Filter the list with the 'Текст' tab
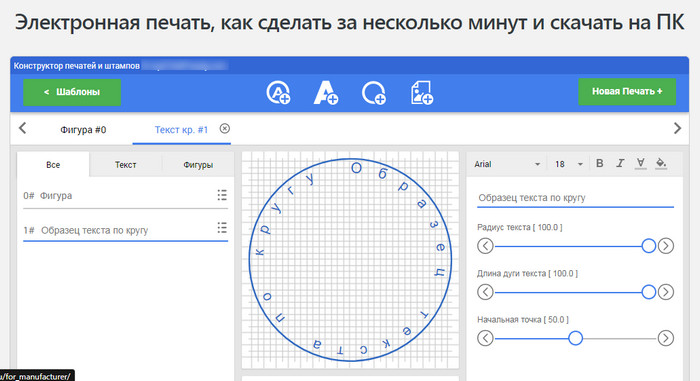 [125, 164]
